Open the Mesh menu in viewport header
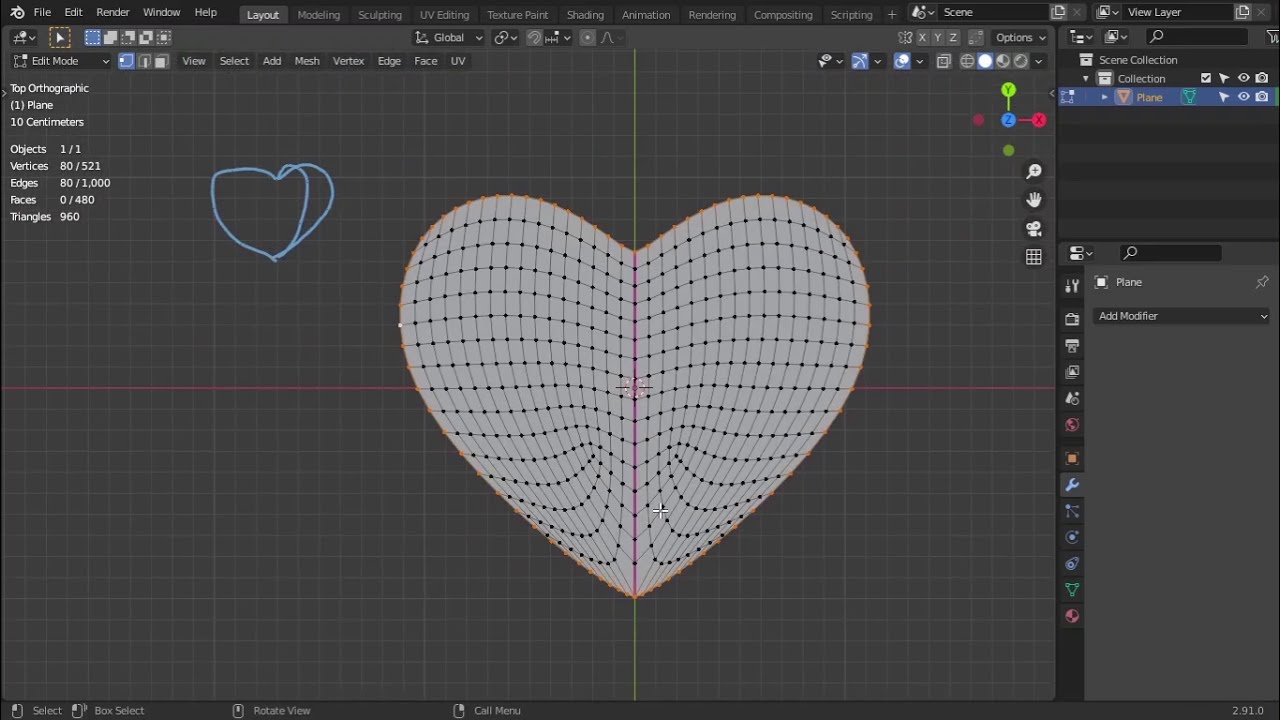 click(x=307, y=61)
